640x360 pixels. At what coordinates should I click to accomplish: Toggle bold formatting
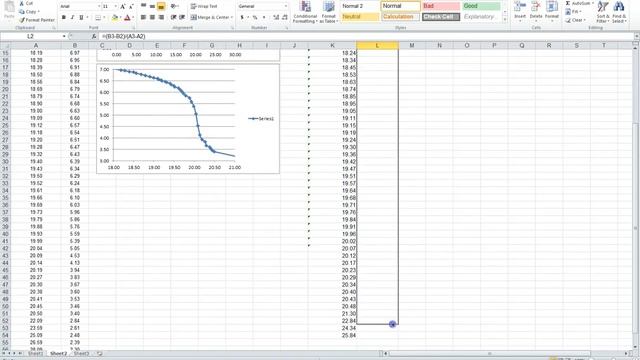[x=64, y=18]
